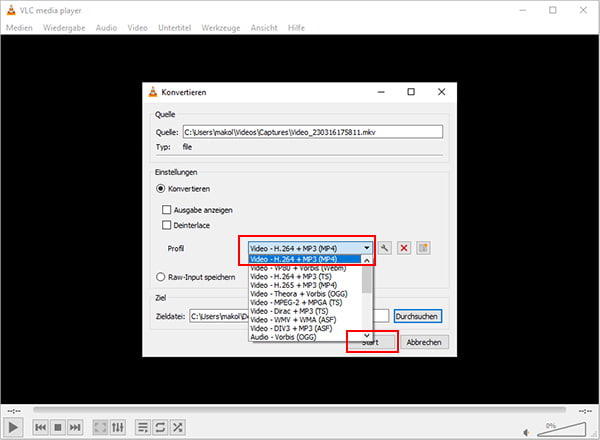Enable Deinterlace checkbox
The image size is (600, 440).
click(x=166, y=225)
